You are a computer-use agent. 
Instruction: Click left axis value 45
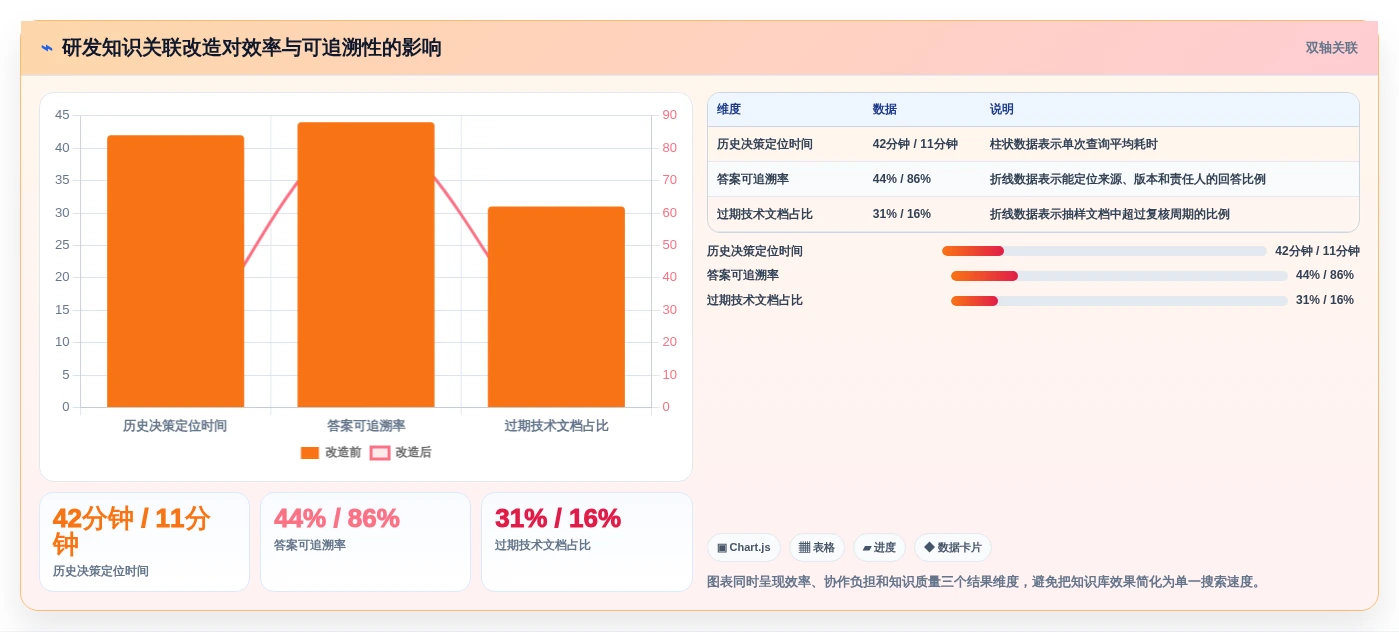(62, 115)
